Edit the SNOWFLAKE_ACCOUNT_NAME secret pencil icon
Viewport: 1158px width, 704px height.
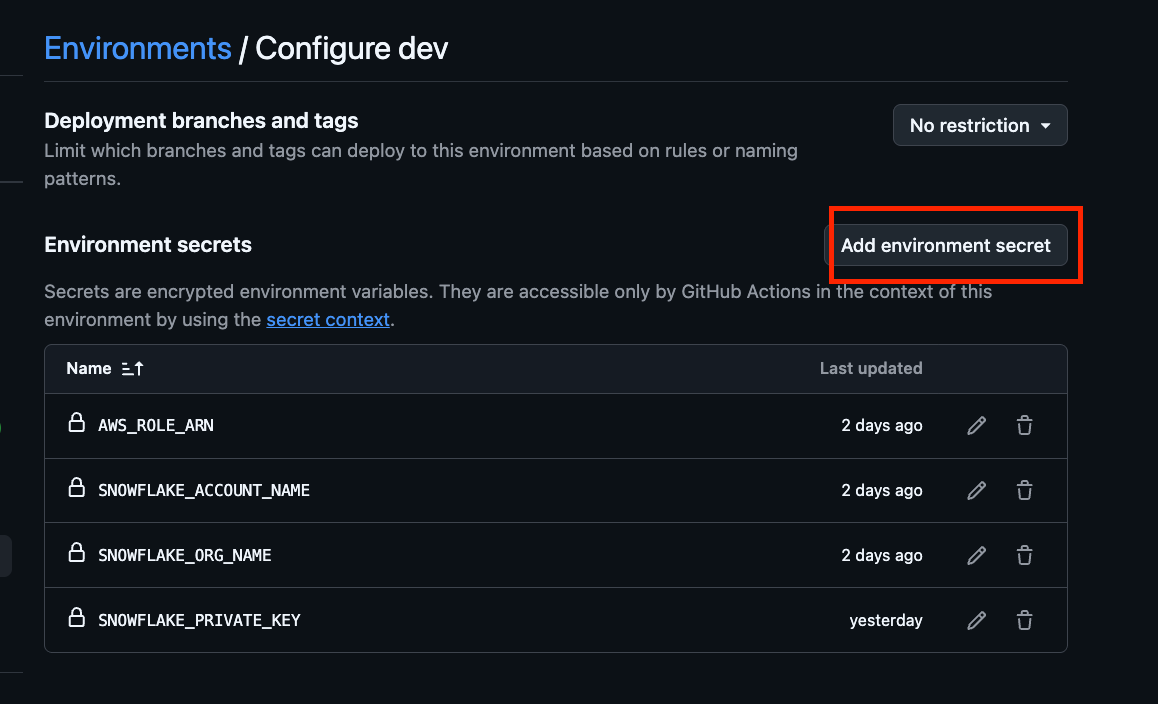(977, 491)
